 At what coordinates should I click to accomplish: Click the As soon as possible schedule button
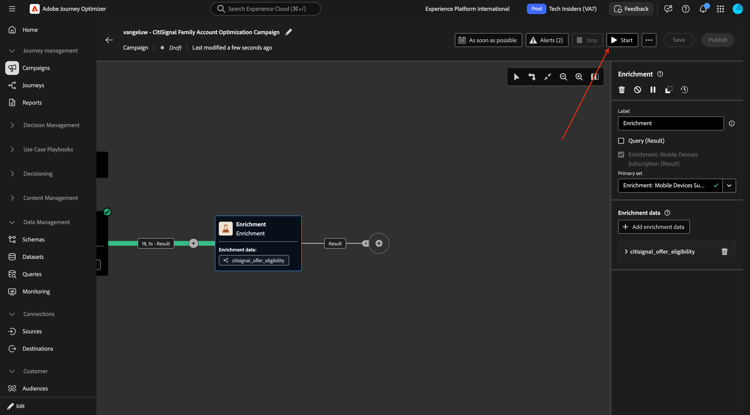(488, 40)
